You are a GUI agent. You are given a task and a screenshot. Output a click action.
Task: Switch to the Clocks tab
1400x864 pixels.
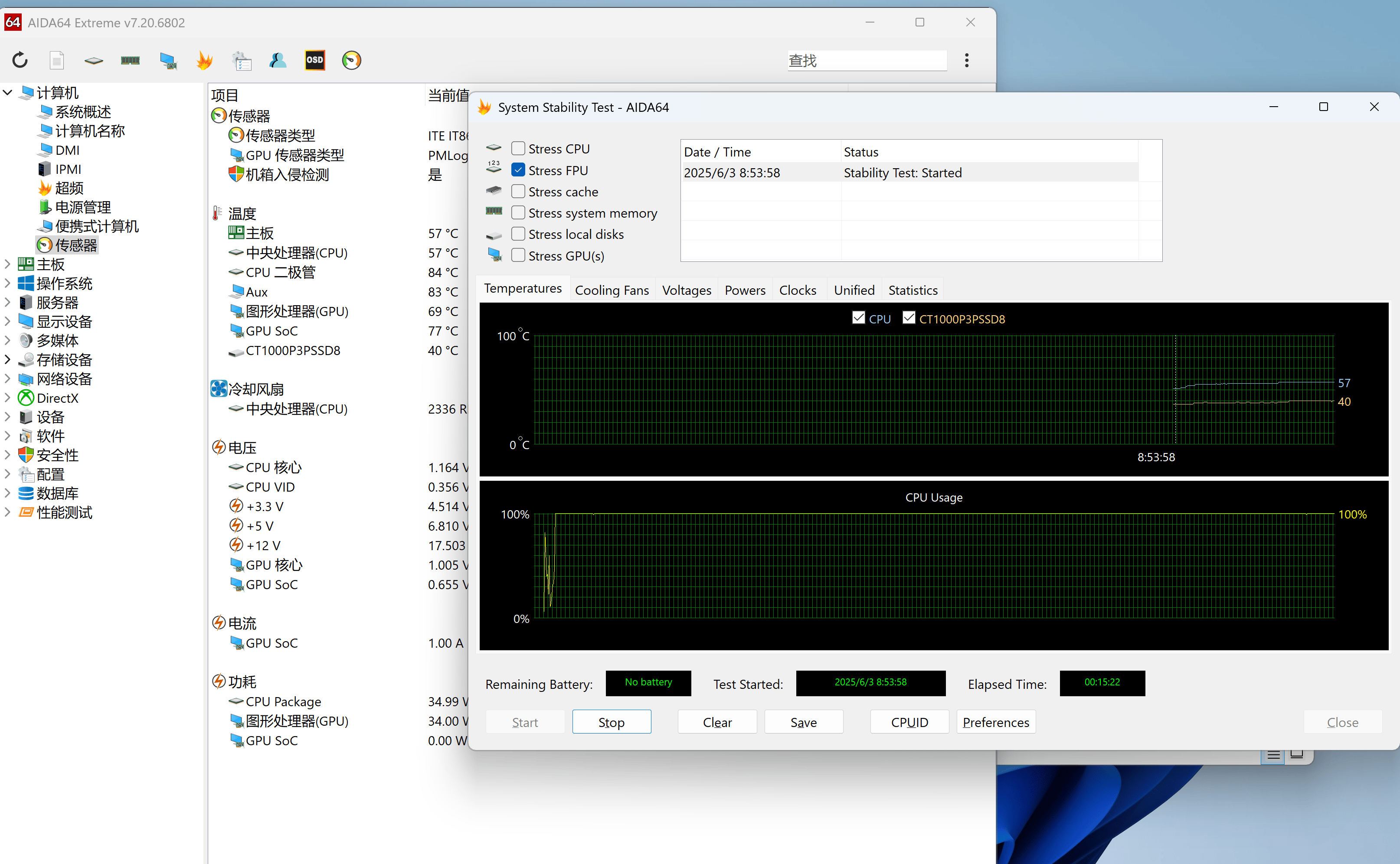pos(798,290)
